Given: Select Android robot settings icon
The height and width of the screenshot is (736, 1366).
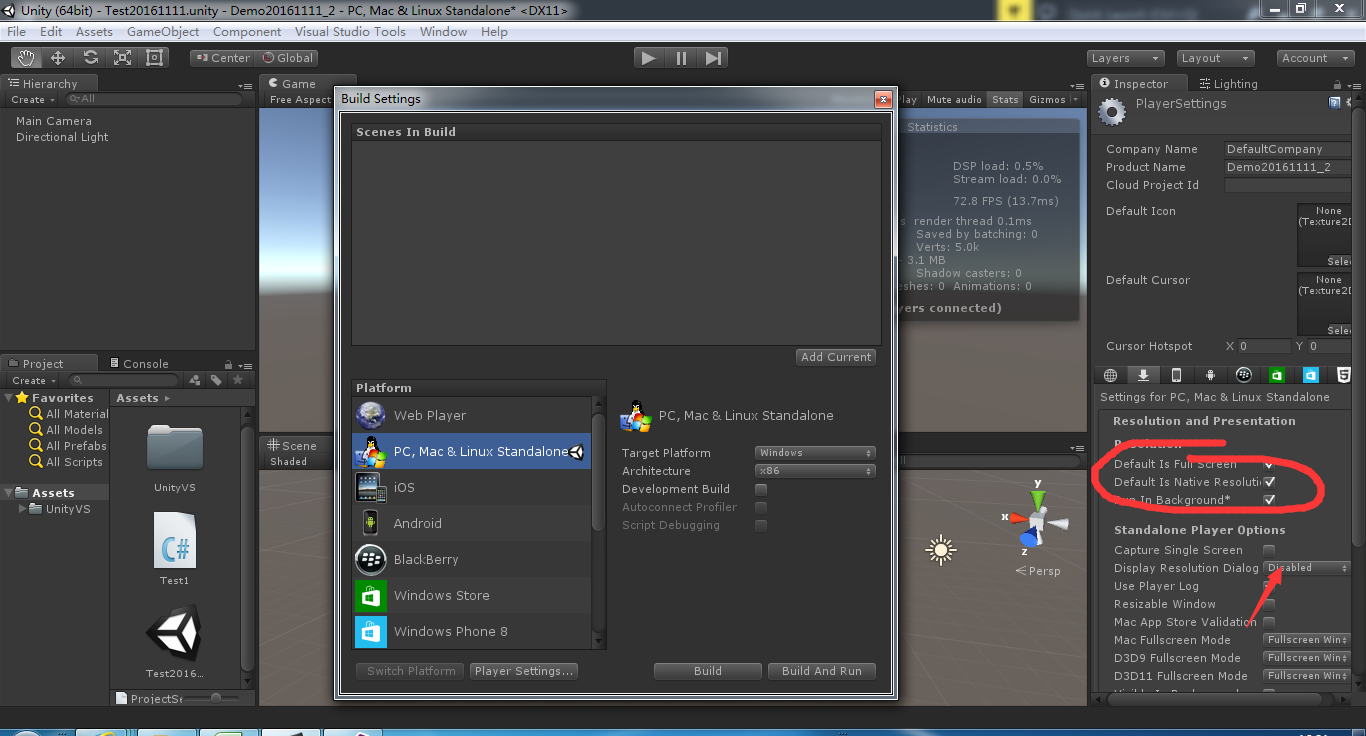Looking at the screenshot, I should coord(1210,375).
